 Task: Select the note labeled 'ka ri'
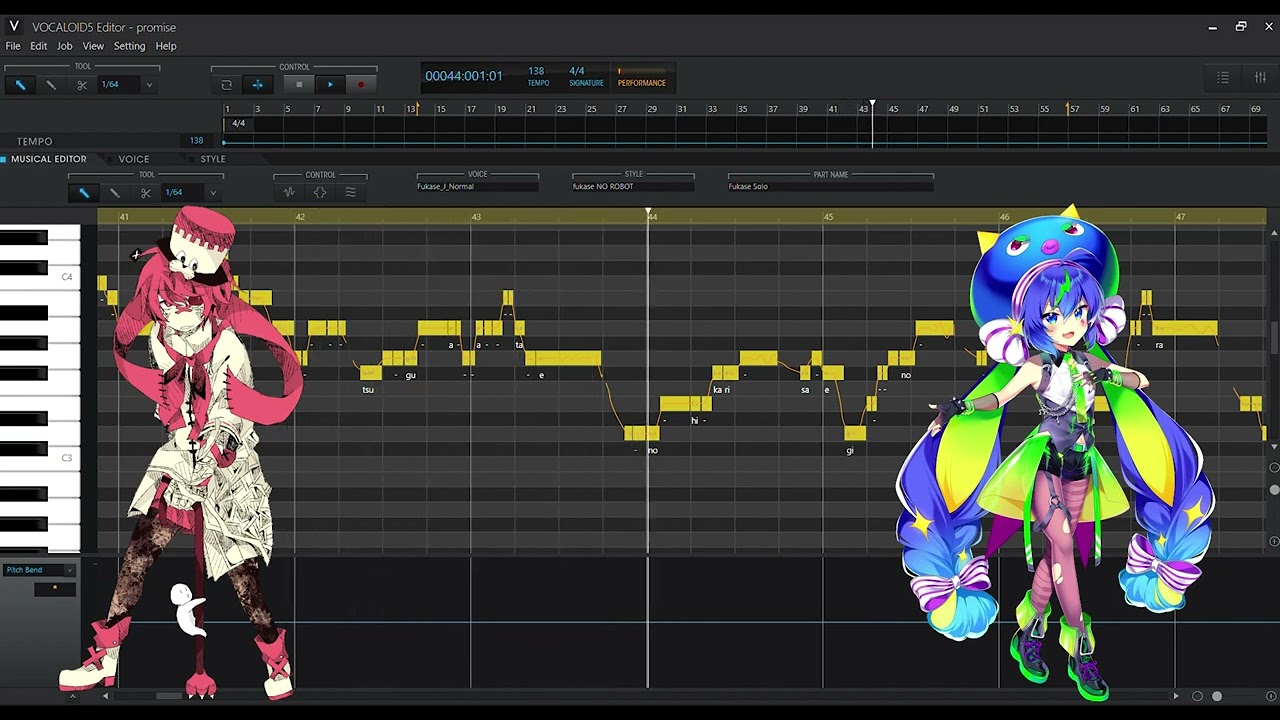pos(725,373)
